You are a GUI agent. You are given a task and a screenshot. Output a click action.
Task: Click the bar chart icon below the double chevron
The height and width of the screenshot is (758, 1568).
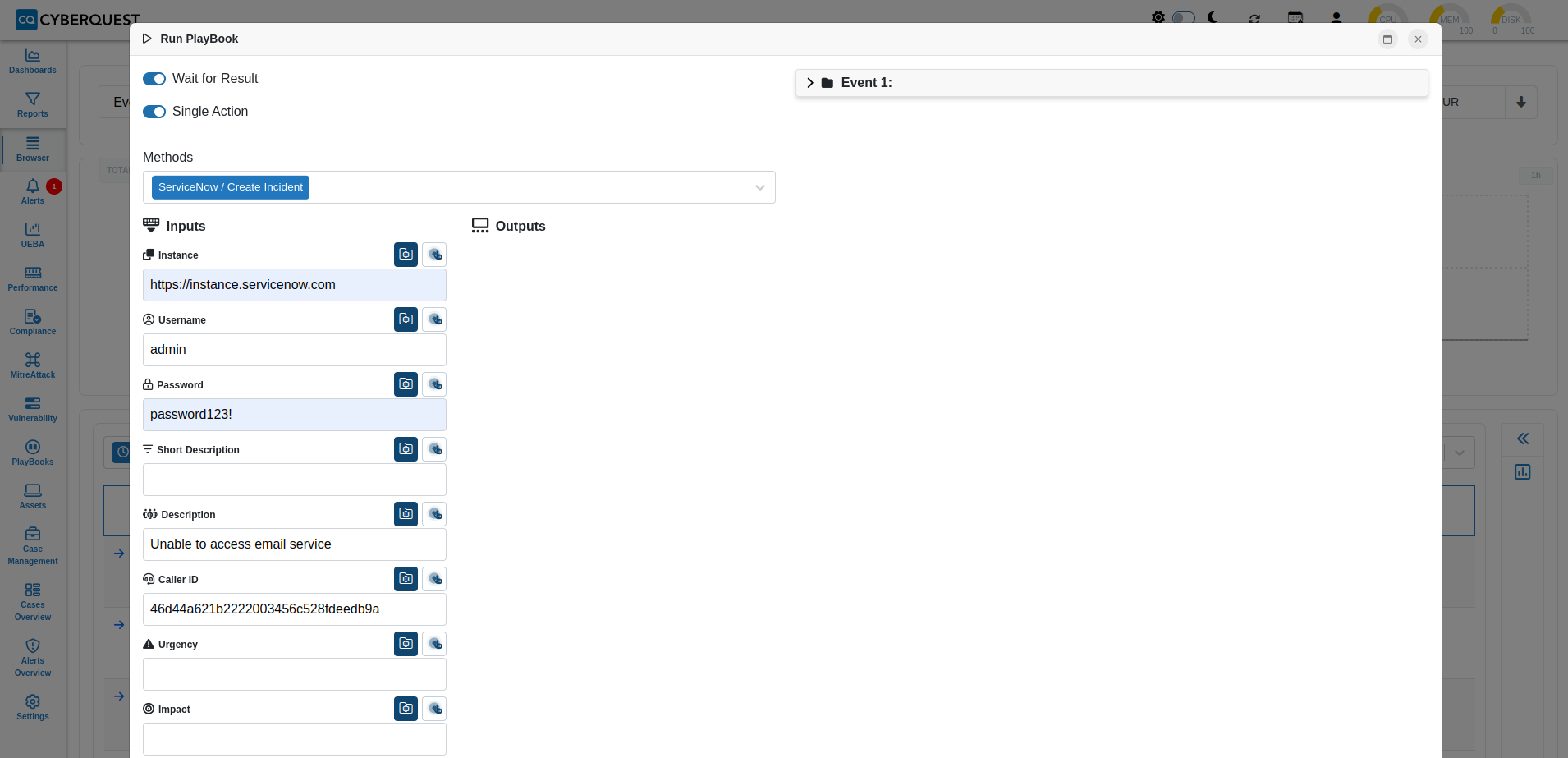coord(1523,472)
